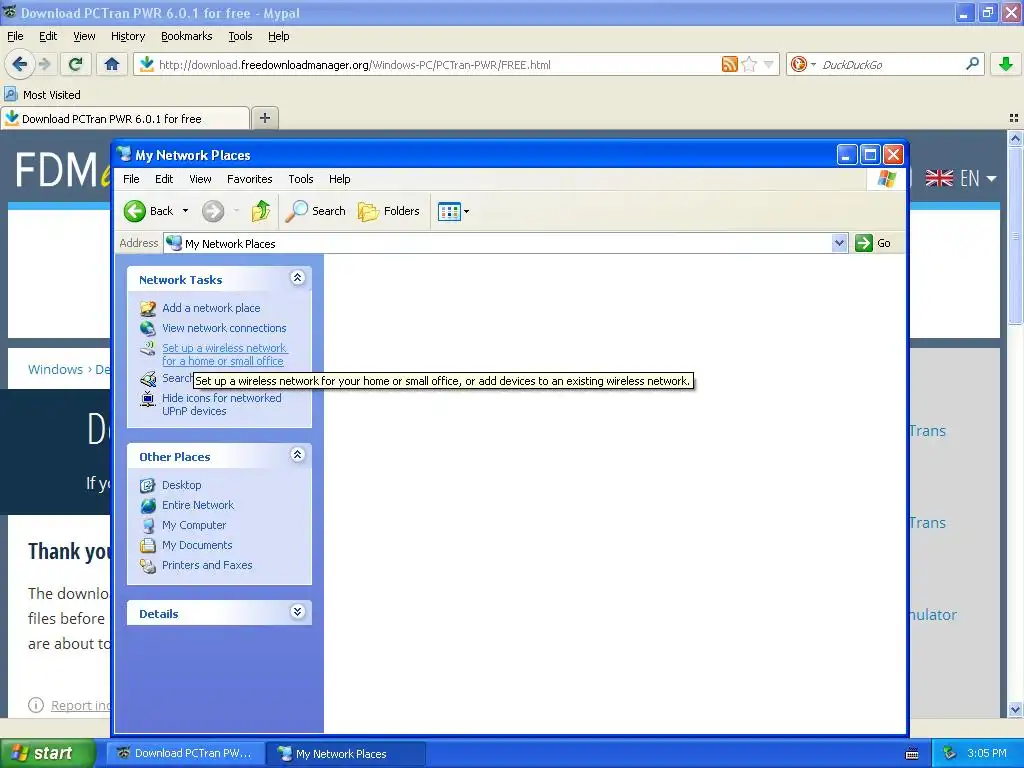Click the Back arrow in My Network Places
The image size is (1024, 768).
[x=135, y=211]
